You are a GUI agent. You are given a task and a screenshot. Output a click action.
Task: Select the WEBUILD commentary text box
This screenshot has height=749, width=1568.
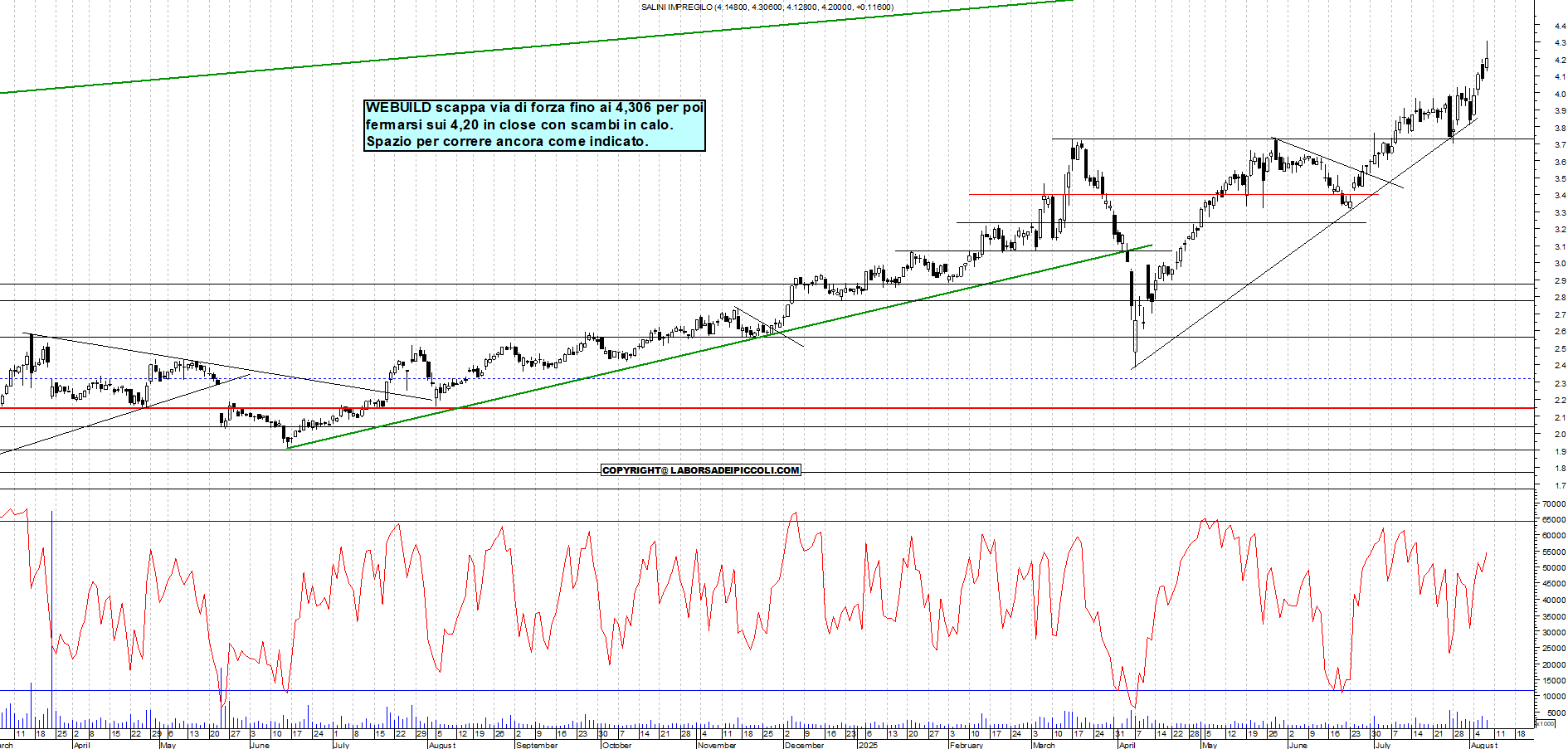(x=535, y=125)
